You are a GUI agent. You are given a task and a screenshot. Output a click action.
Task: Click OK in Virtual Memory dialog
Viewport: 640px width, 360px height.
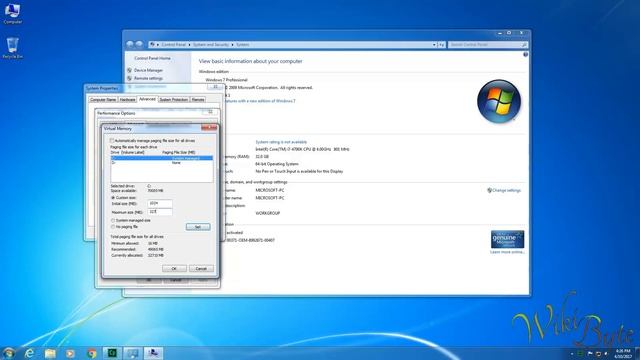pyautogui.click(x=174, y=268)
